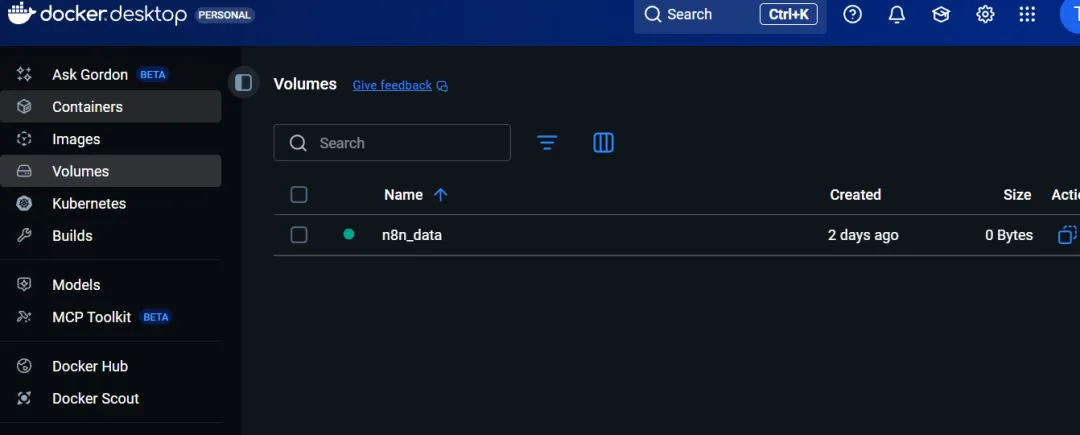
Task: Open the notifications bell
Action: point(897,14)
